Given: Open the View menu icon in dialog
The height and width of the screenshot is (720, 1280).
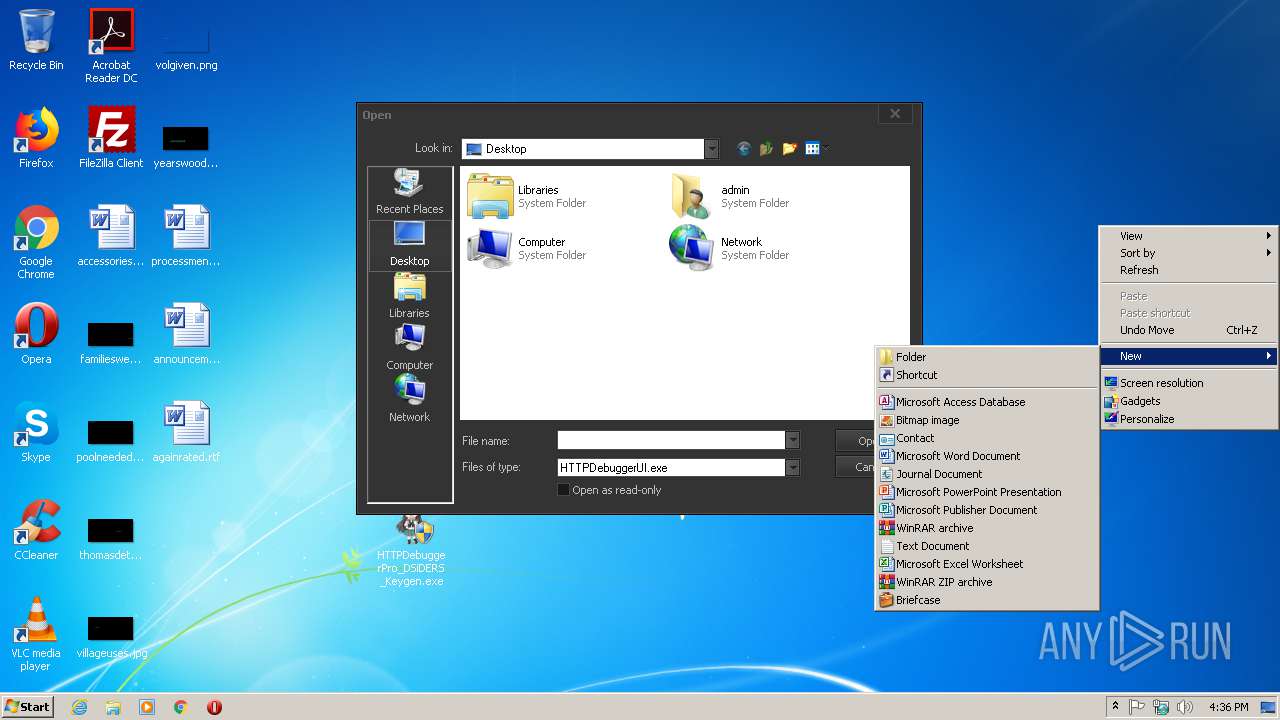Looking at the screenshot, I should click(816, 149).
